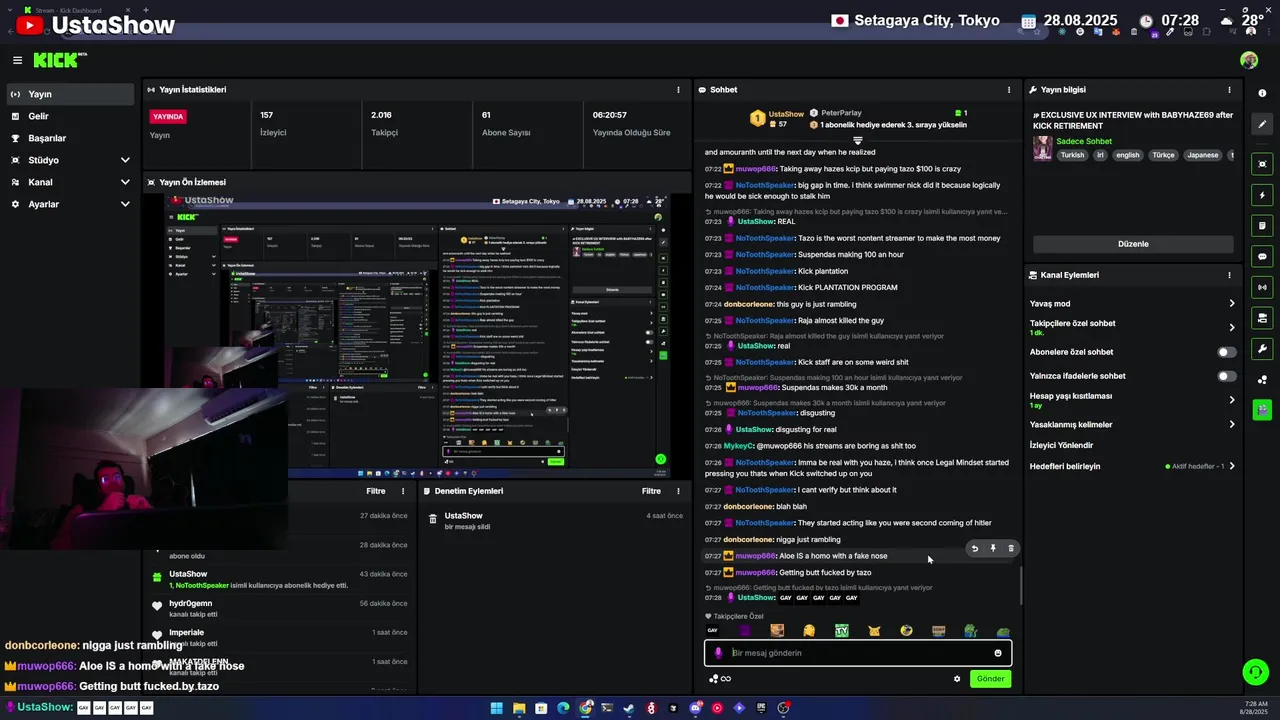Click İzleyici Yönlendir option

[x=1061, y=445]
